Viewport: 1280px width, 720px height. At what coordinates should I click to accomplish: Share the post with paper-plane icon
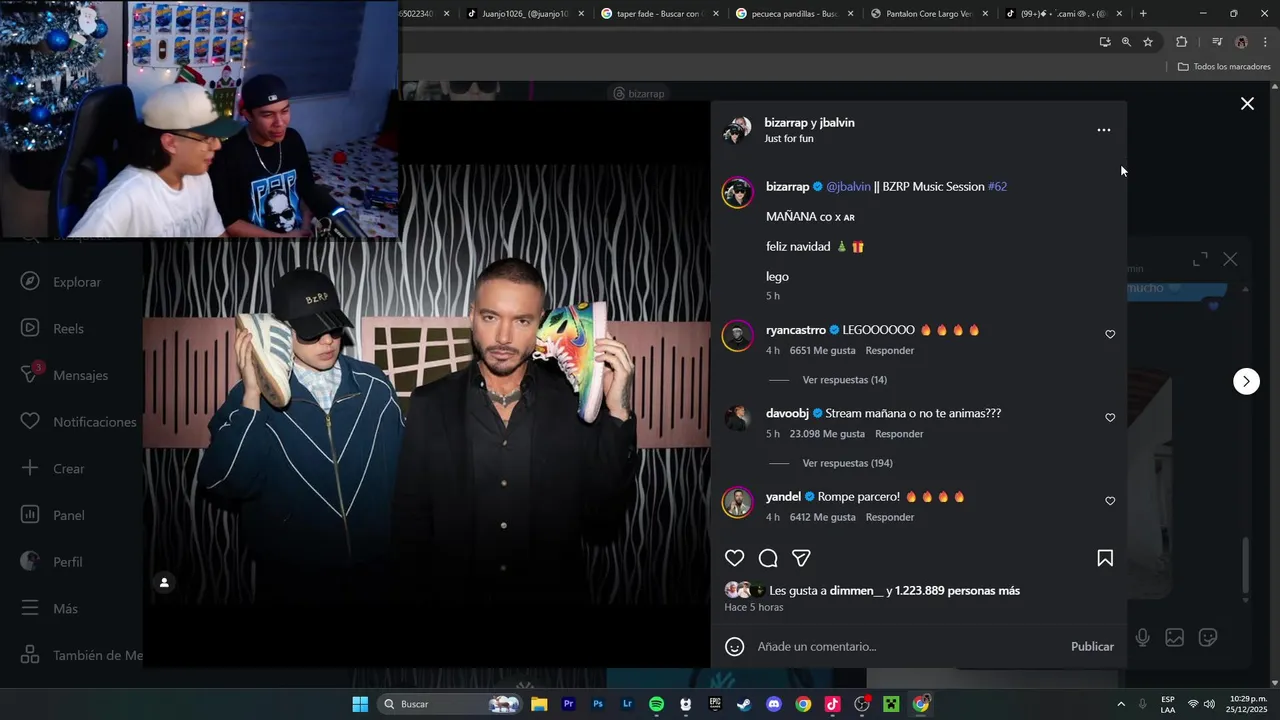pyautogui.click(x=801, y=558)
